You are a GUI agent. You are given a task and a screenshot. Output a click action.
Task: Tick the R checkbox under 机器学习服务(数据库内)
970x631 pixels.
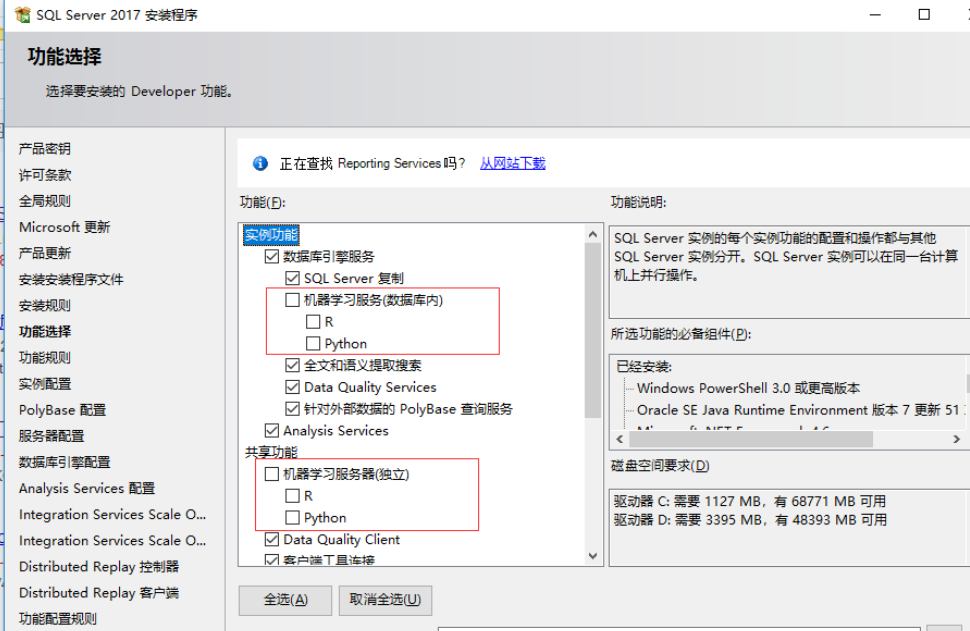313,322
